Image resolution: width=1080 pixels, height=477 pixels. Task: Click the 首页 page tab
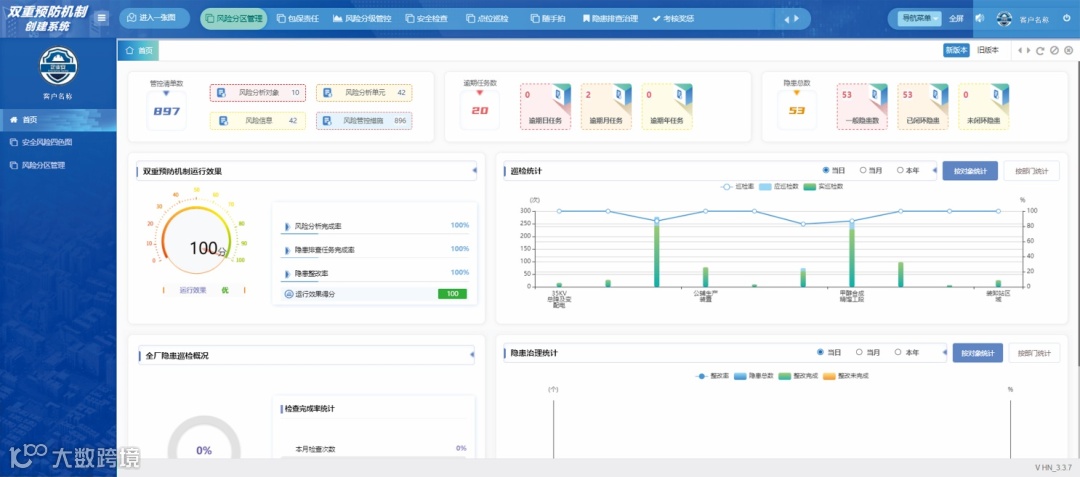pos(138,50)
